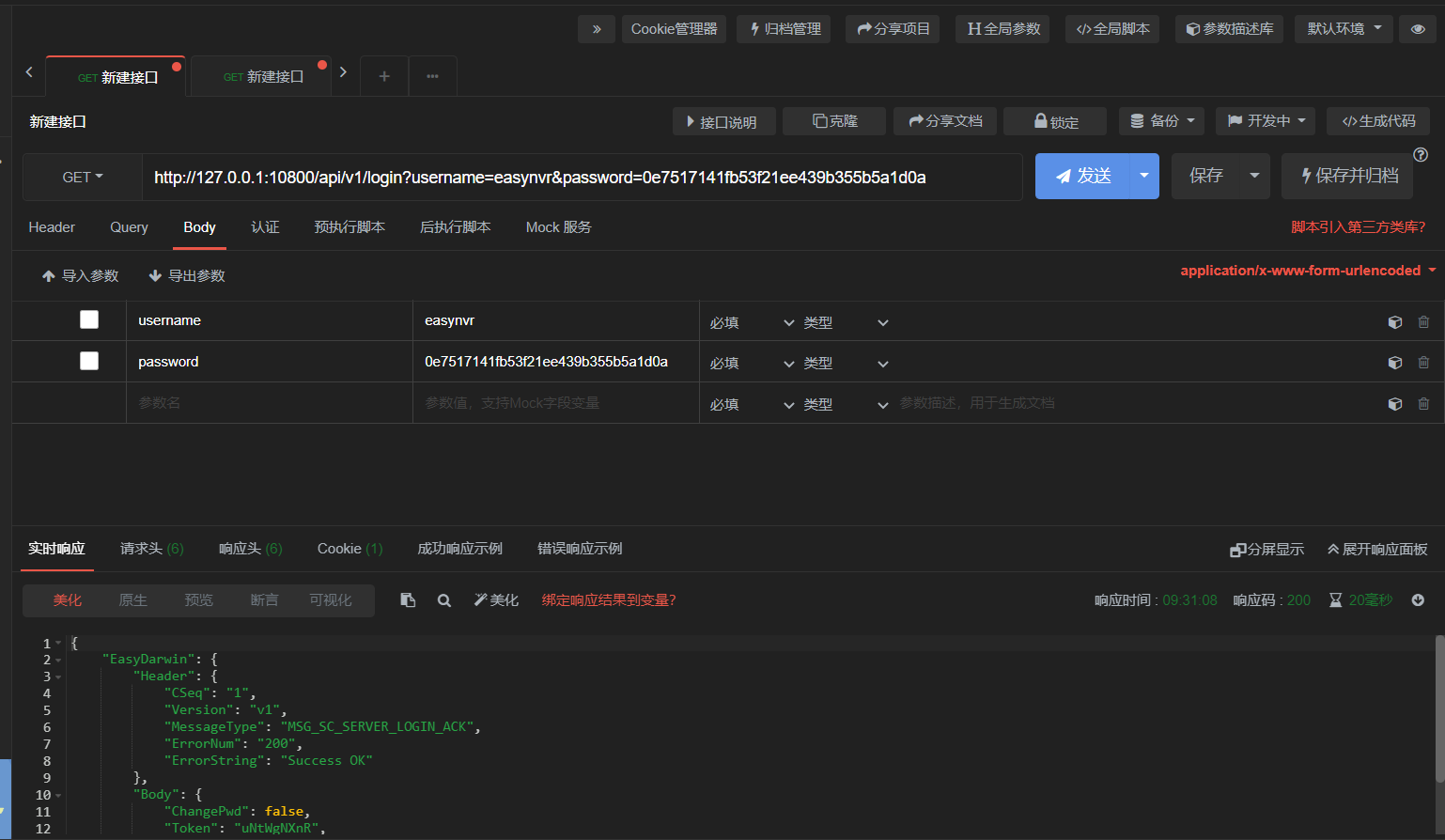Change the application/x-www-form-urlencoded content type
Image resolution: width=1445 pixels, height=840 pixels.
point(1308,271)
